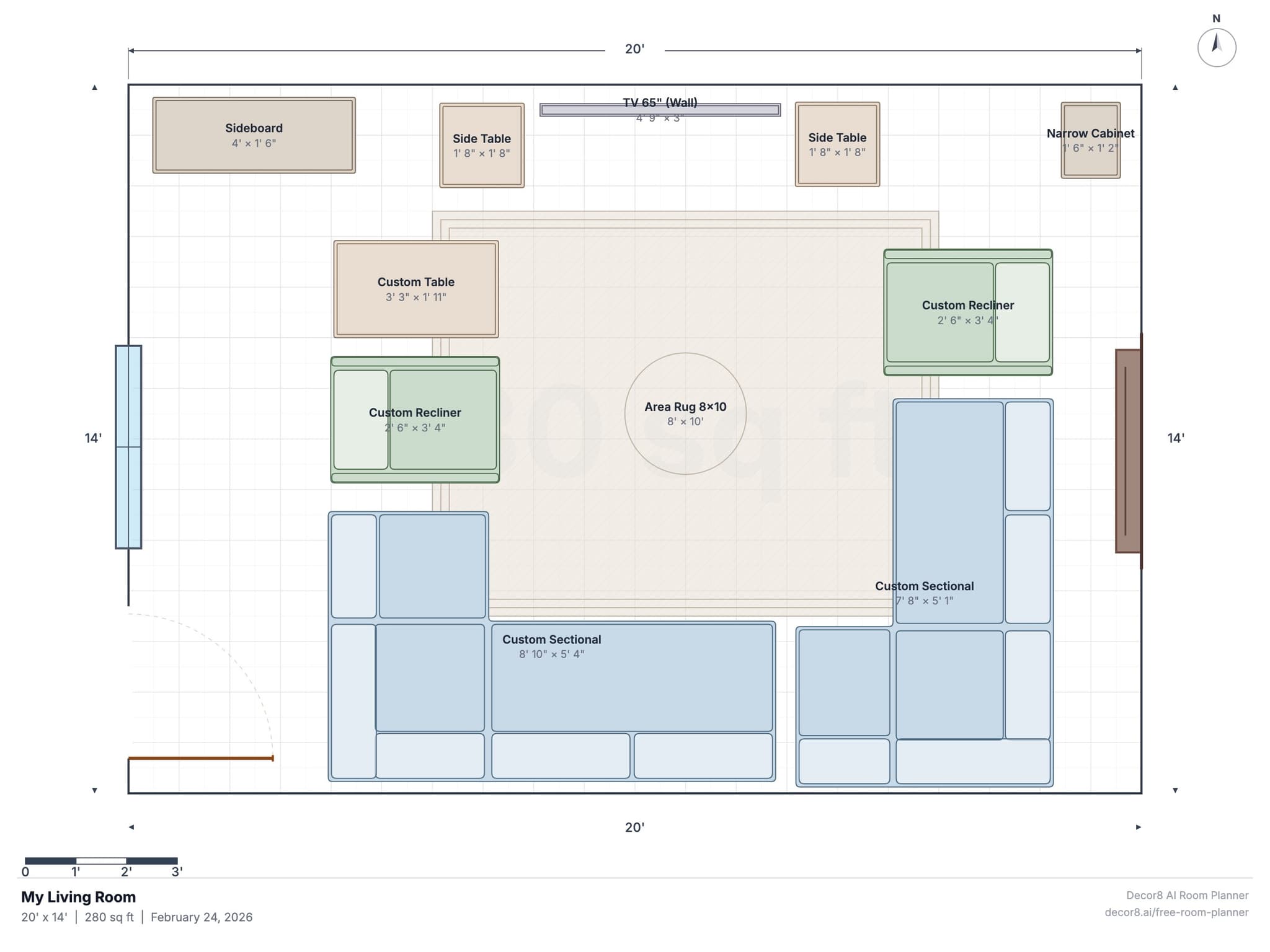Screen dimensions: 1270x952
Task: Select the Sideboard on the top wall
Action: pyautogui.click(x=254, y=135)
